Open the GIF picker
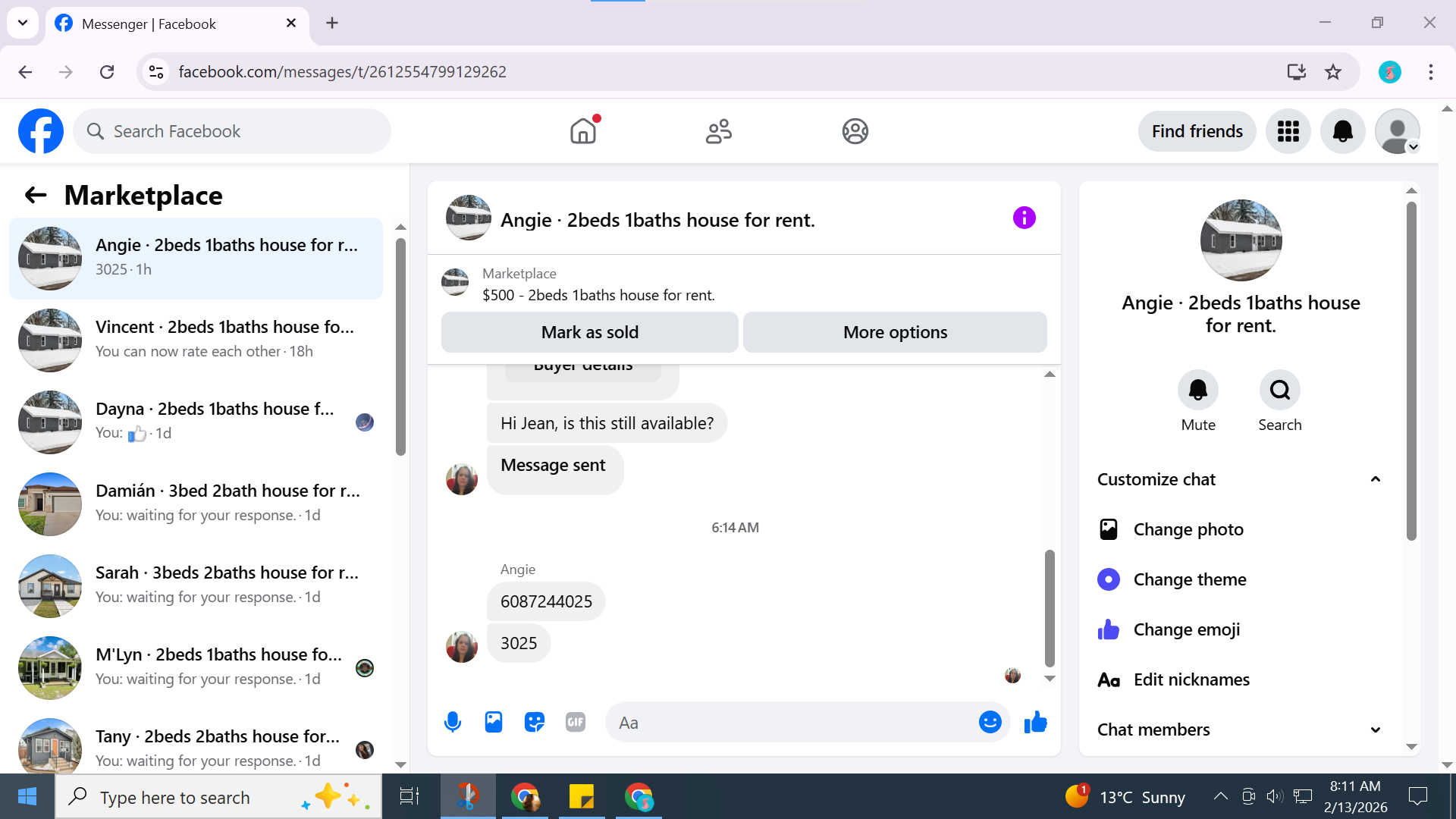1456x819 pixels. [576, 722]
